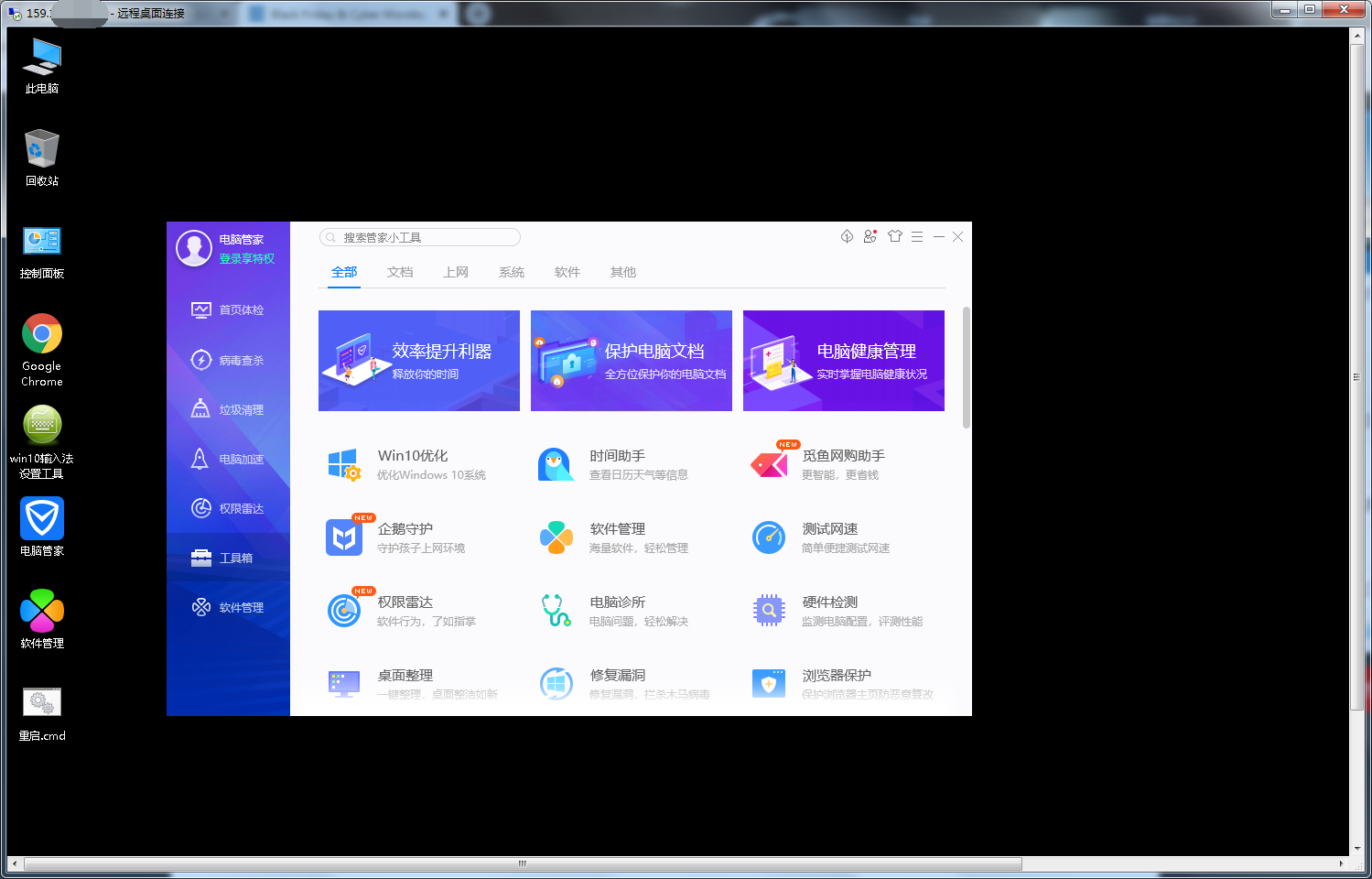Click the feedback user icon with red dot
Image resolution: width=1372 pixels, height=879 pixels.
point(870,236)
